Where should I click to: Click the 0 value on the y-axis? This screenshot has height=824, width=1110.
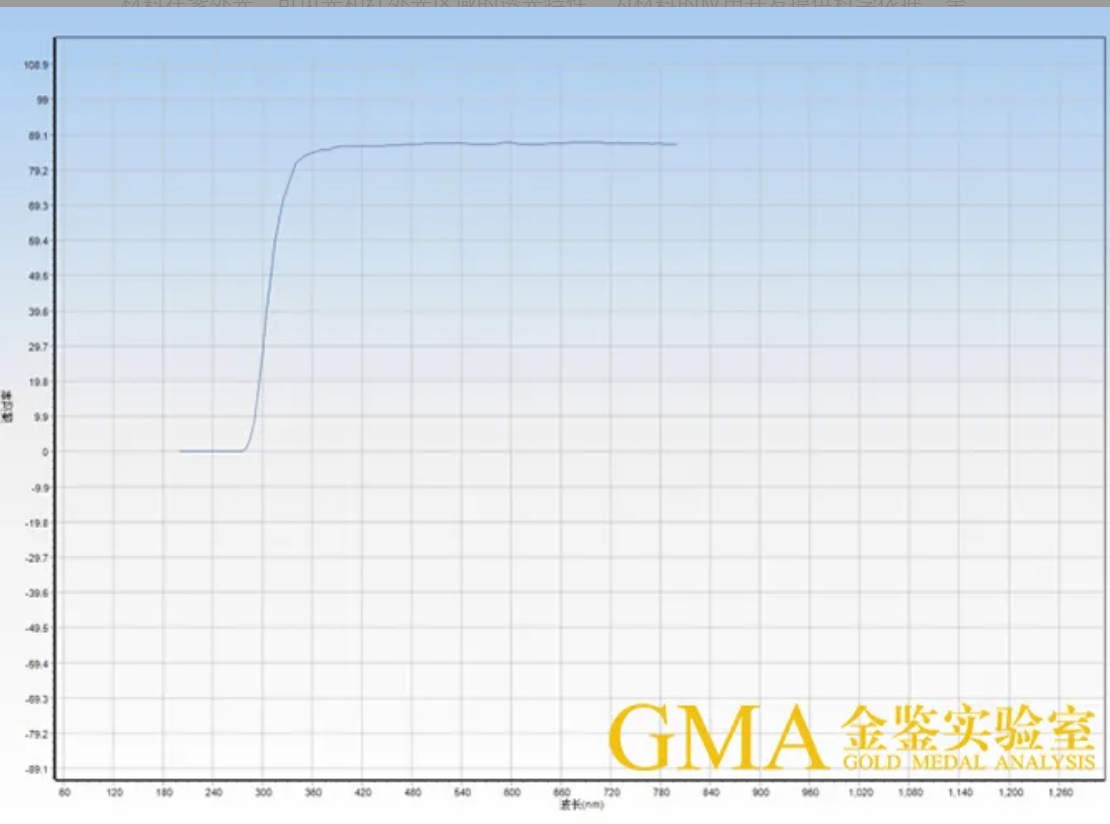pyautogui.click(x=44, y=451)
